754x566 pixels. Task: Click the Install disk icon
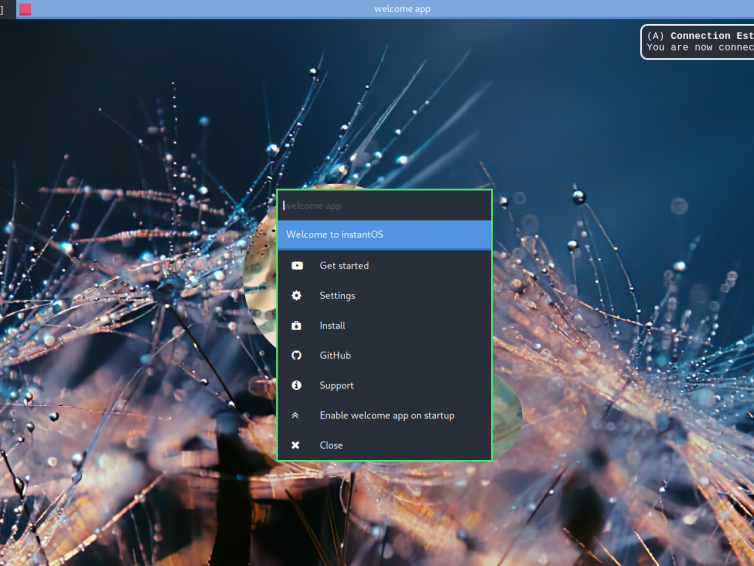296,326
